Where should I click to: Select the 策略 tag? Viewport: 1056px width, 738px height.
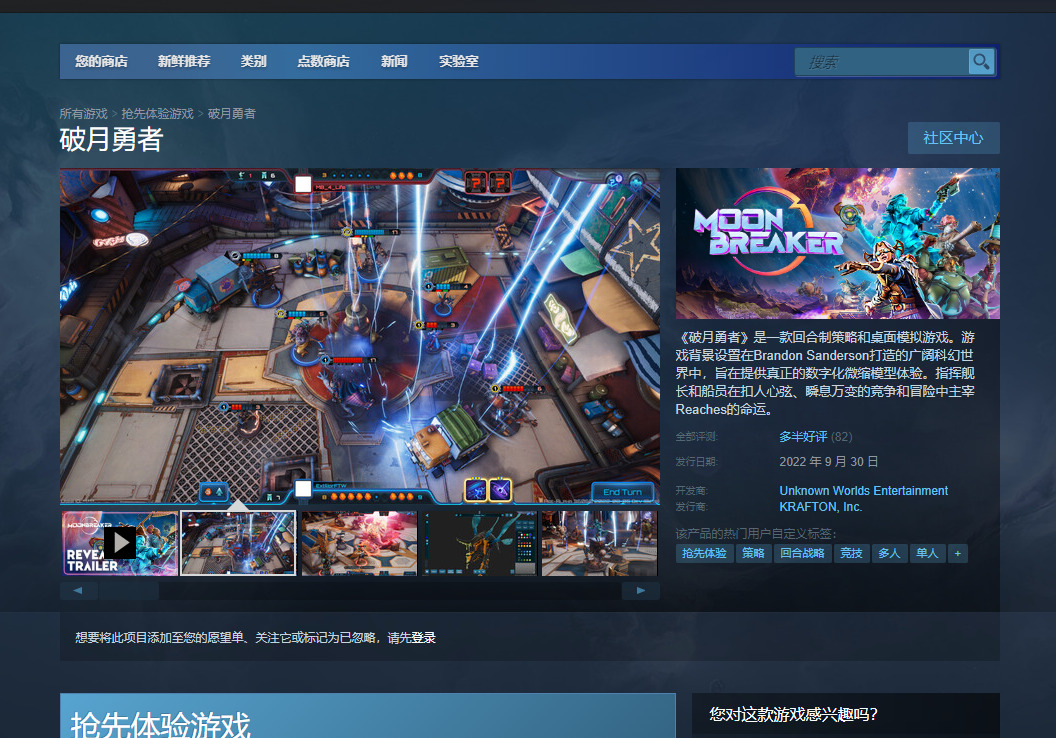pyautogui.click(x=754, y=554)
